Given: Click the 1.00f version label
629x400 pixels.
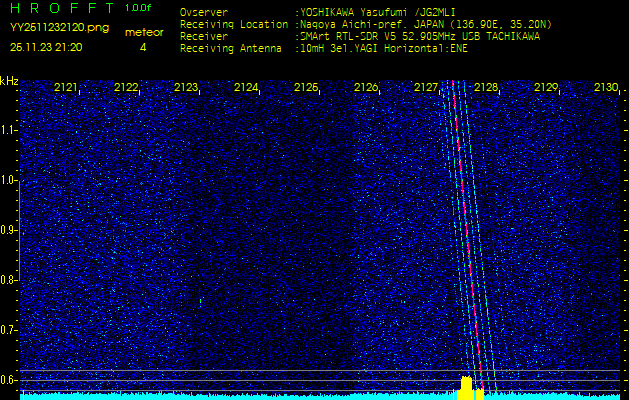Looking at the screenshot, I should pyautogui.click(x=139, y=9).
